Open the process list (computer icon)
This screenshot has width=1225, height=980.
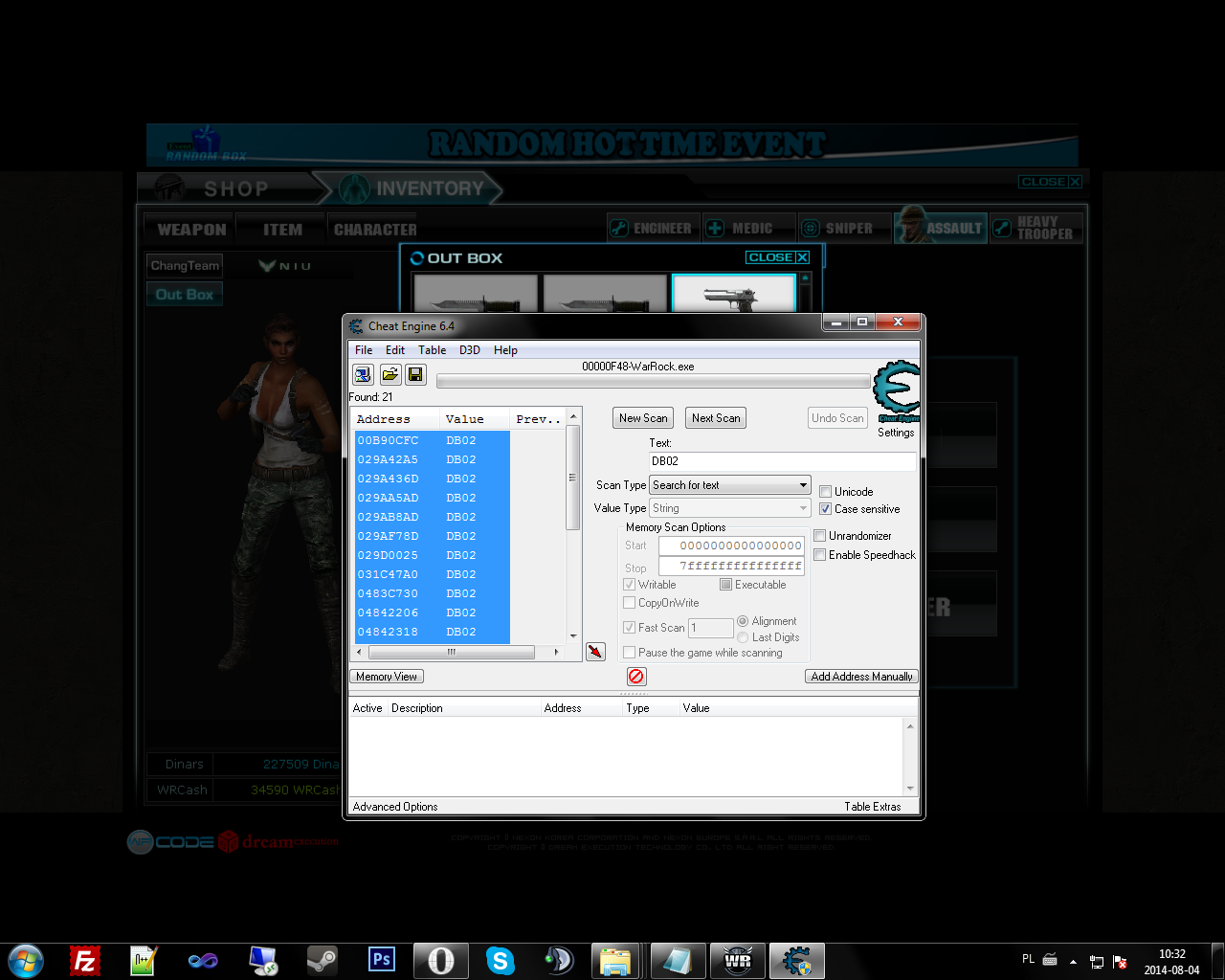pyautogui.click(x=364, y=374)
